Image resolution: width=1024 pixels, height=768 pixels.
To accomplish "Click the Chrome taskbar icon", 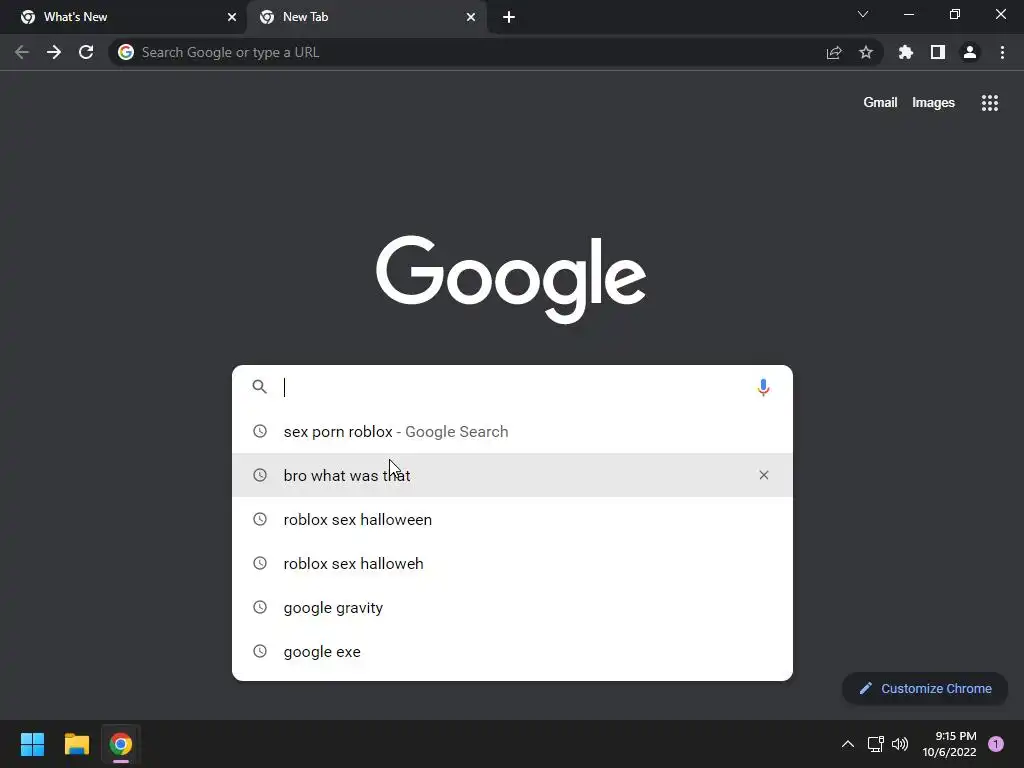I will [x=120, y=744].
